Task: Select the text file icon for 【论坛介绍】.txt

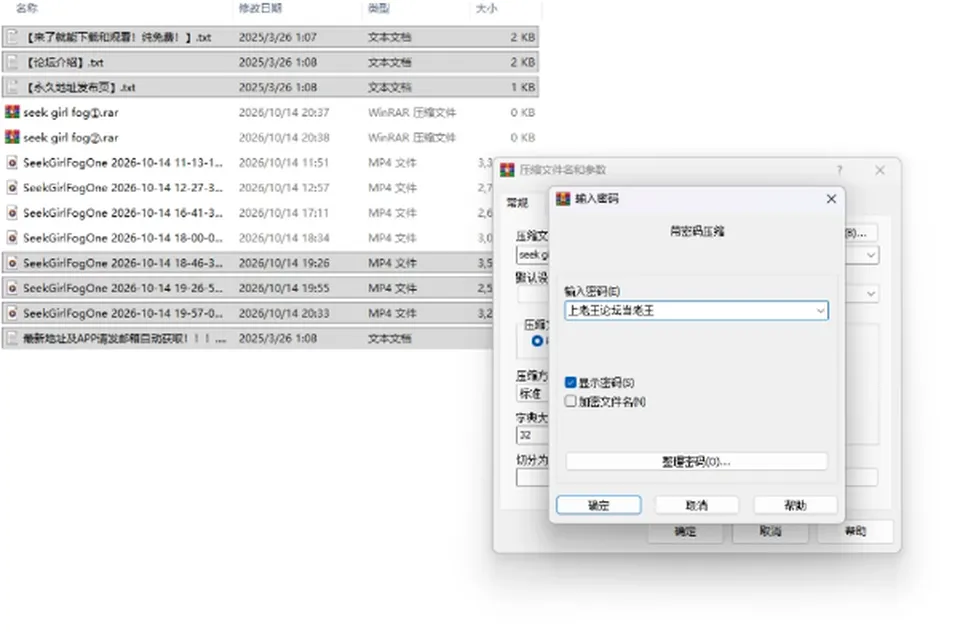Action: pos(12,62)
